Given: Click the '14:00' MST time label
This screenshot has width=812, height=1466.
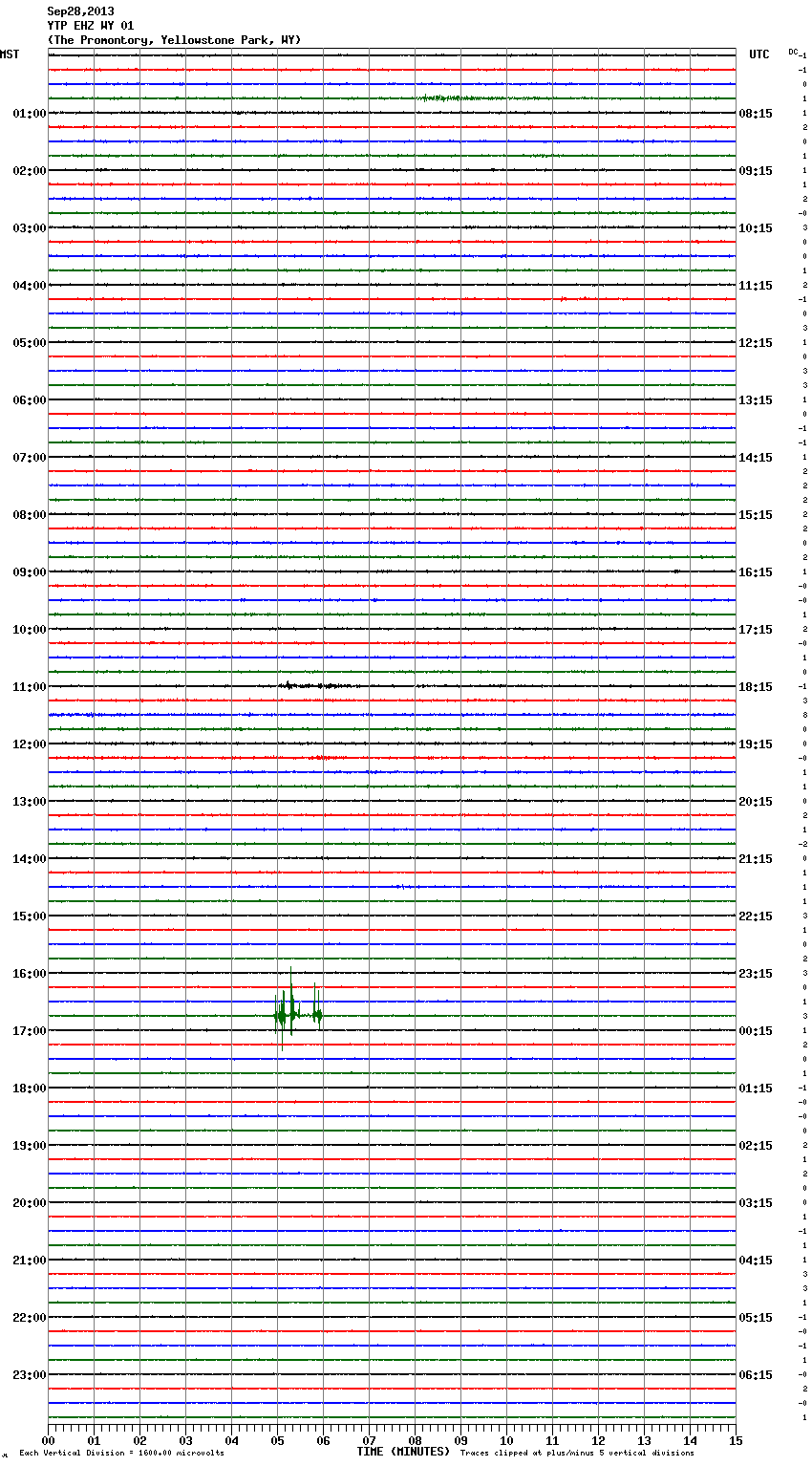Looking at the screenshot, I should (29, 859).
